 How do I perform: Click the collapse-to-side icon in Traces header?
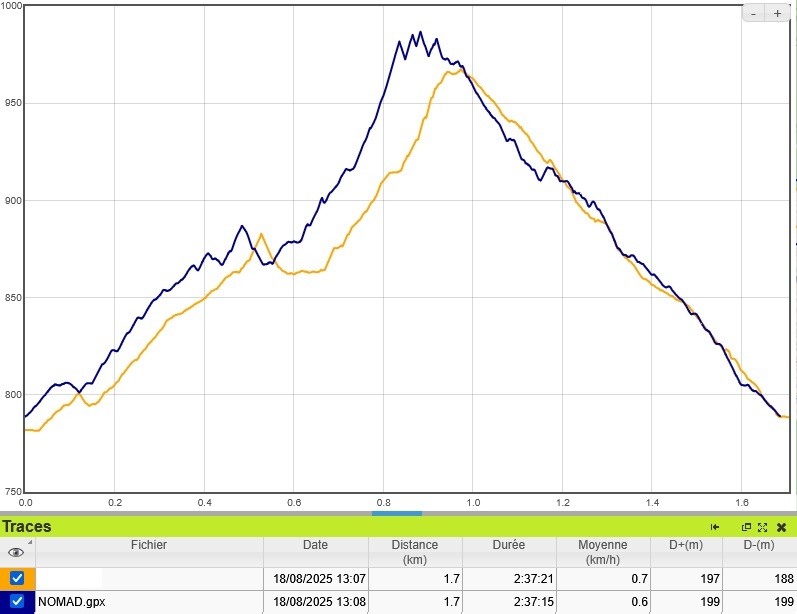[715, 527]
